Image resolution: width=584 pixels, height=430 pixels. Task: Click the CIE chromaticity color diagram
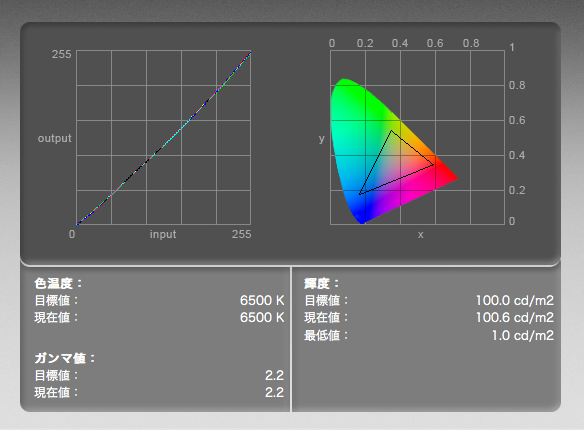point(394,151)
